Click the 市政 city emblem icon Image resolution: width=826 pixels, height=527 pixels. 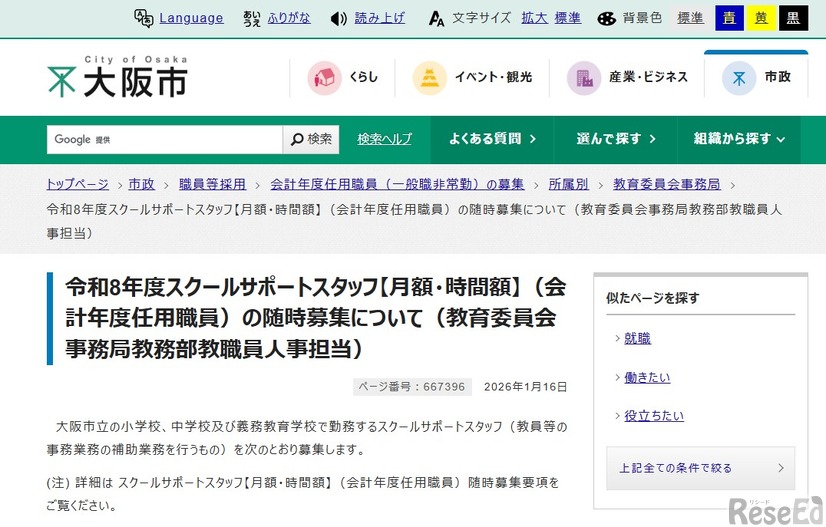click(739, 78)
